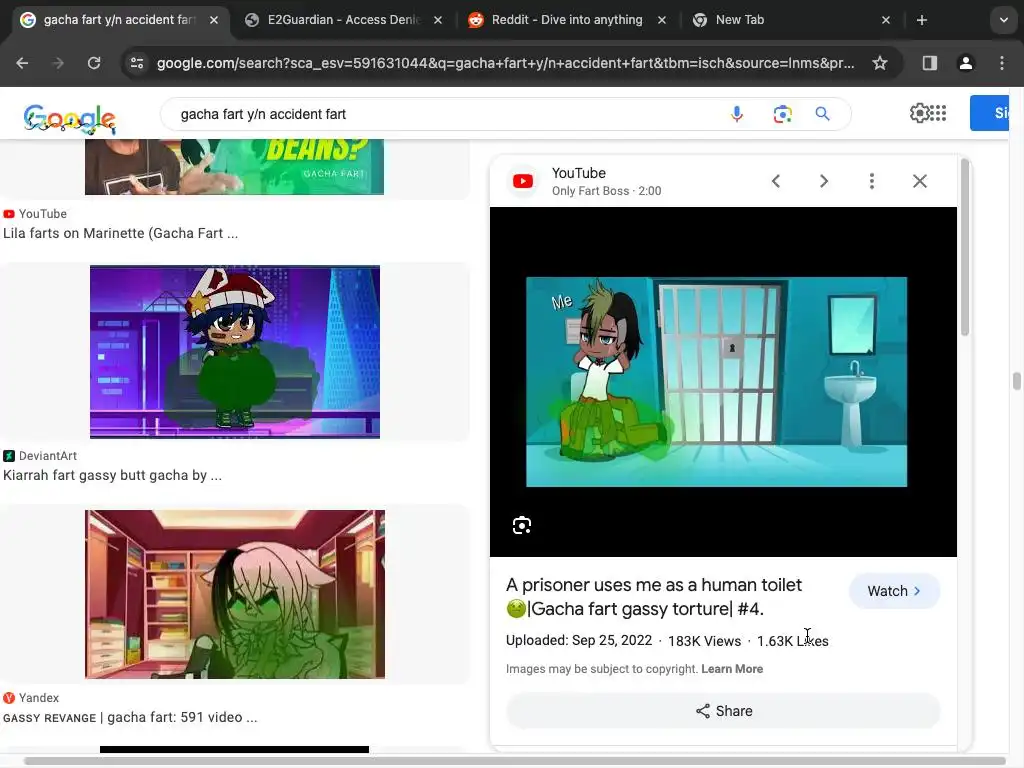Switch to the E2Guardian Access Denied tab
The width and height of the screenshot is (1024, 768).
[x=344, y=20]
